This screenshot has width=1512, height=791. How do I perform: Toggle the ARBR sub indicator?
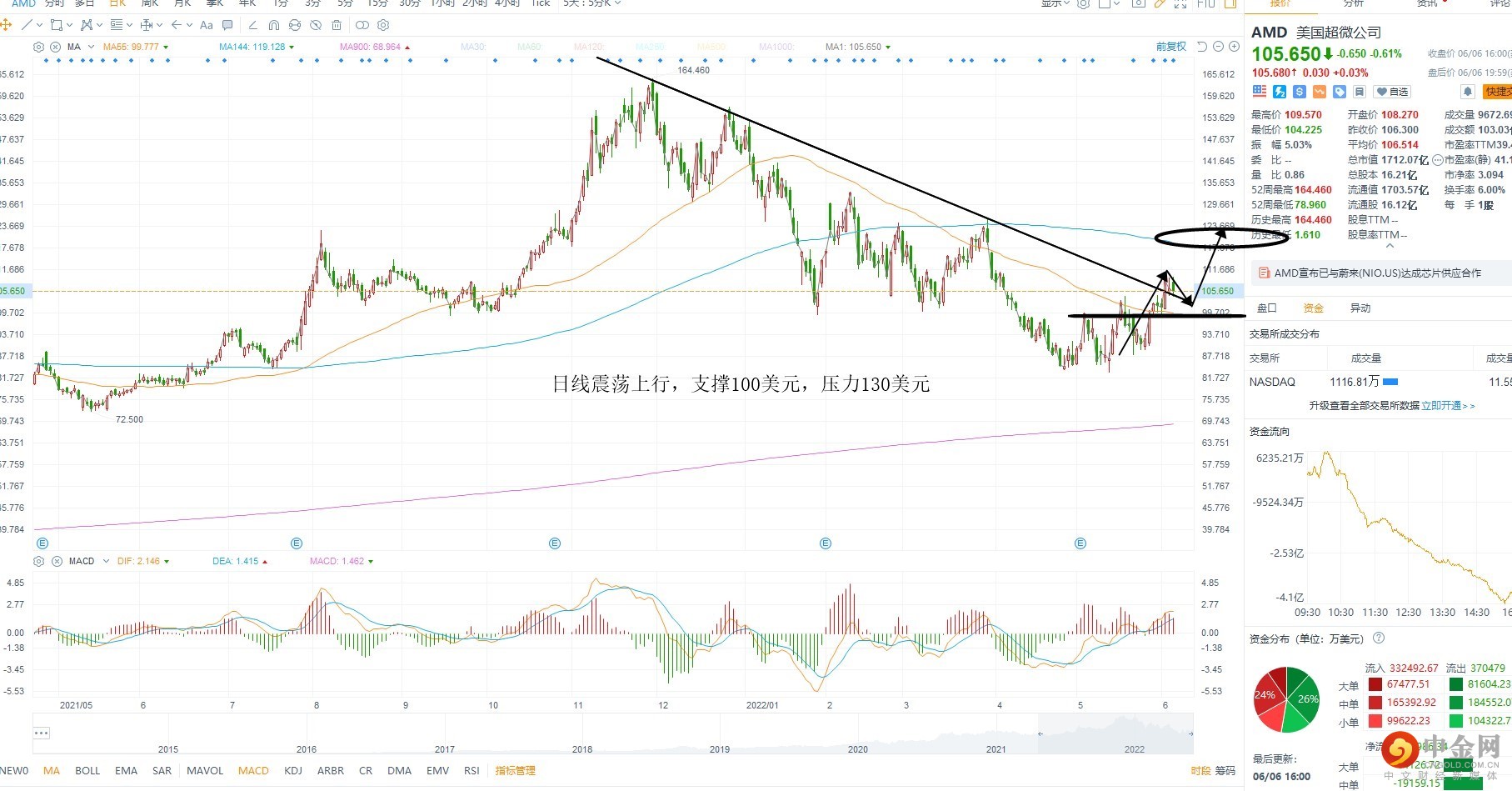coord(331,771)
